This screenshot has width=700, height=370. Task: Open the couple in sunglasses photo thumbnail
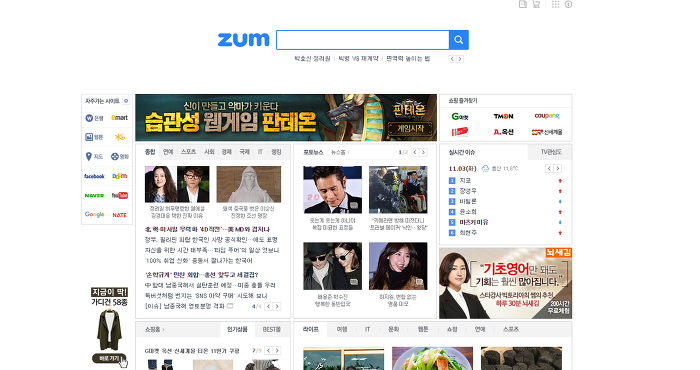(x=332, y=266)
